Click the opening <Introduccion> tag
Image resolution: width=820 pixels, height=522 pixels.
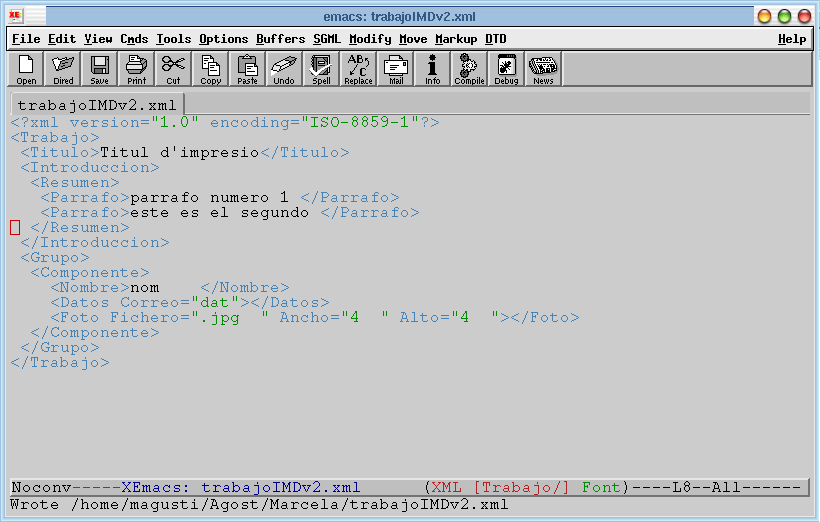(89, 168)
